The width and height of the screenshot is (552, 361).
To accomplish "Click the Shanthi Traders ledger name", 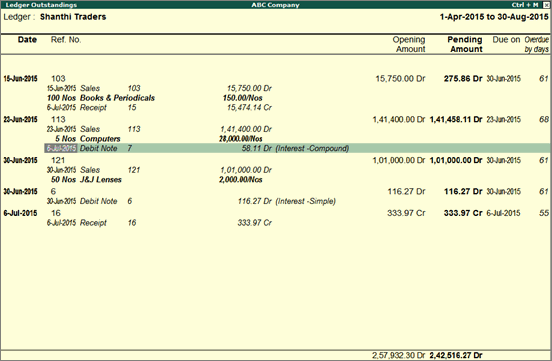I will [73, 17].
